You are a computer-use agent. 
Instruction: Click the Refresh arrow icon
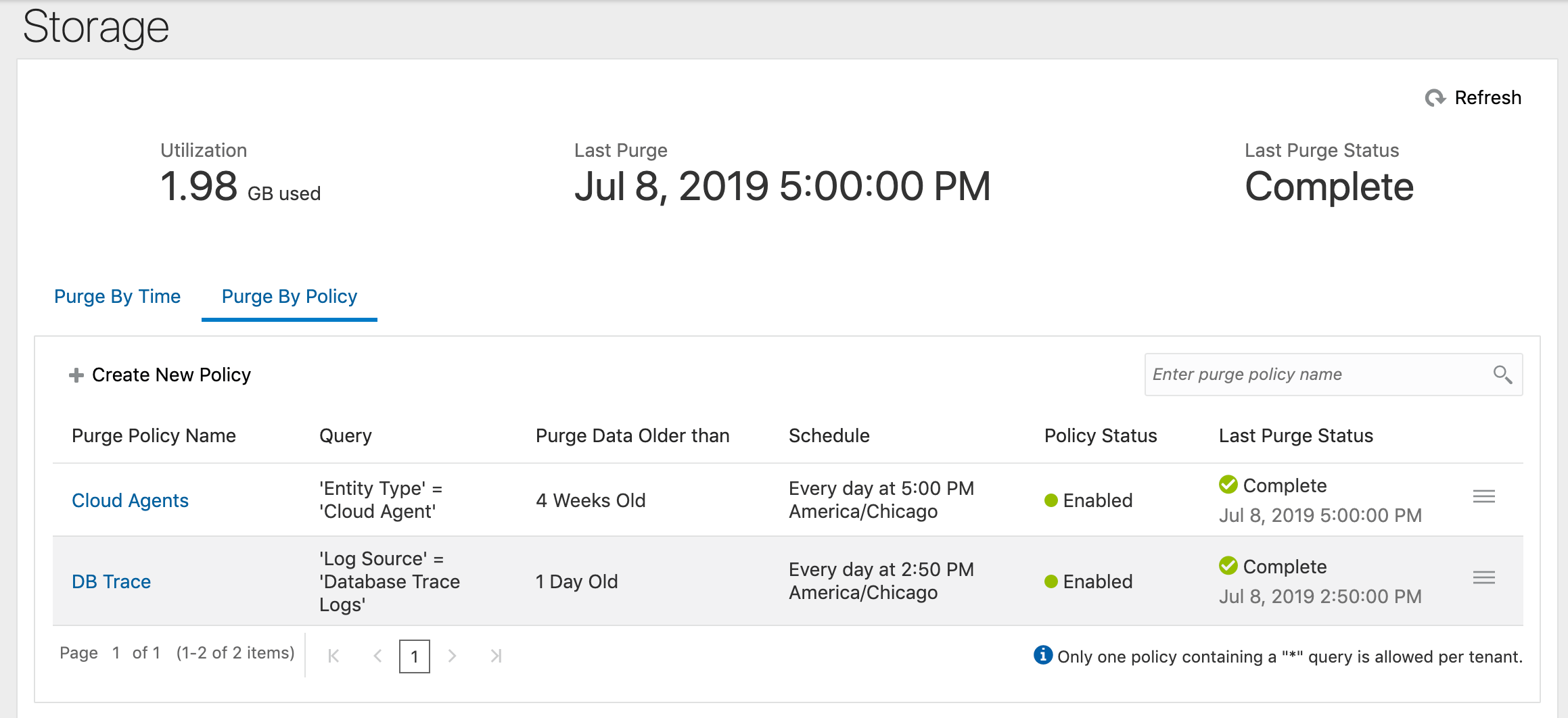(x=1435, y=98)
